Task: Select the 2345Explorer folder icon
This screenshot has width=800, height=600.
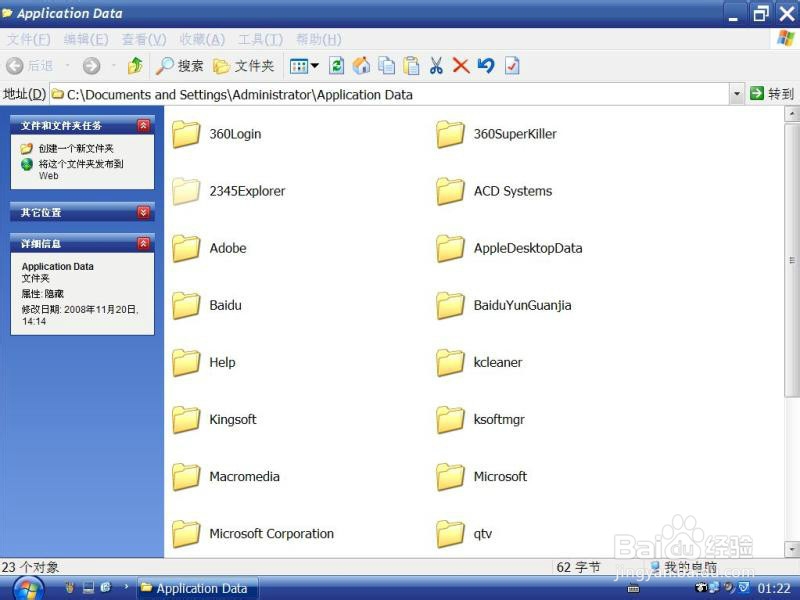Action: (x=186, y=191)
